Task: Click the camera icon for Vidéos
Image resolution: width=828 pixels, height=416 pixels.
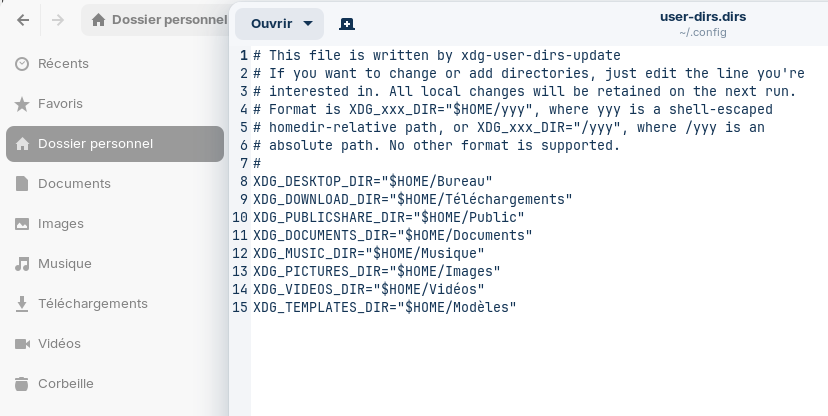Action: 22,344
